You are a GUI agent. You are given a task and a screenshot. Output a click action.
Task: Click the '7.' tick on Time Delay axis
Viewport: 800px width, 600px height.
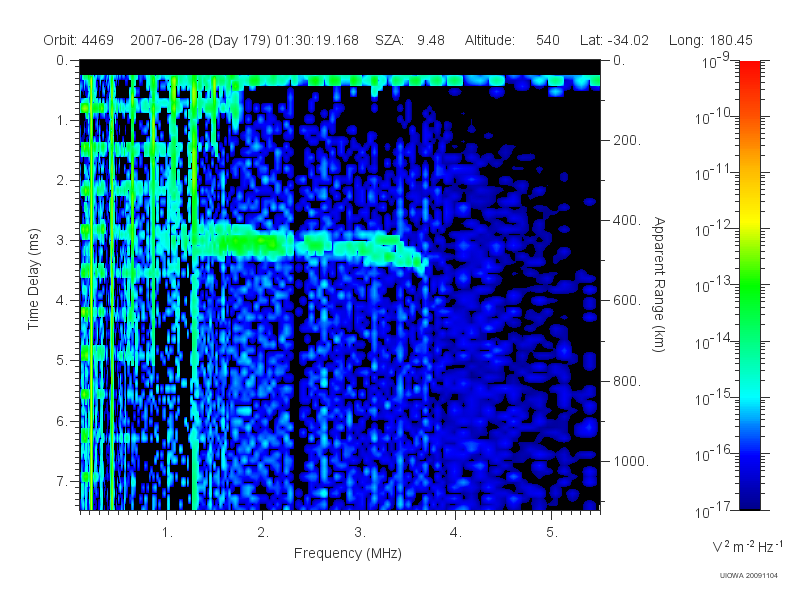click(62, 481)
